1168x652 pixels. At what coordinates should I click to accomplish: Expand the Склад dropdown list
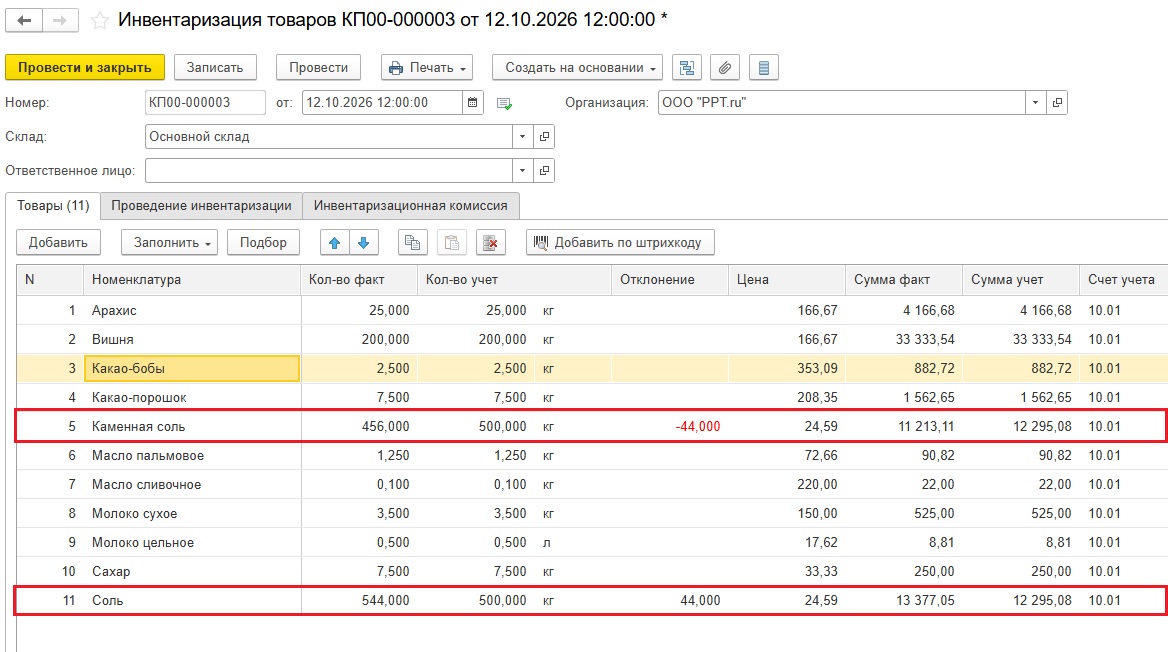[522, 137]
